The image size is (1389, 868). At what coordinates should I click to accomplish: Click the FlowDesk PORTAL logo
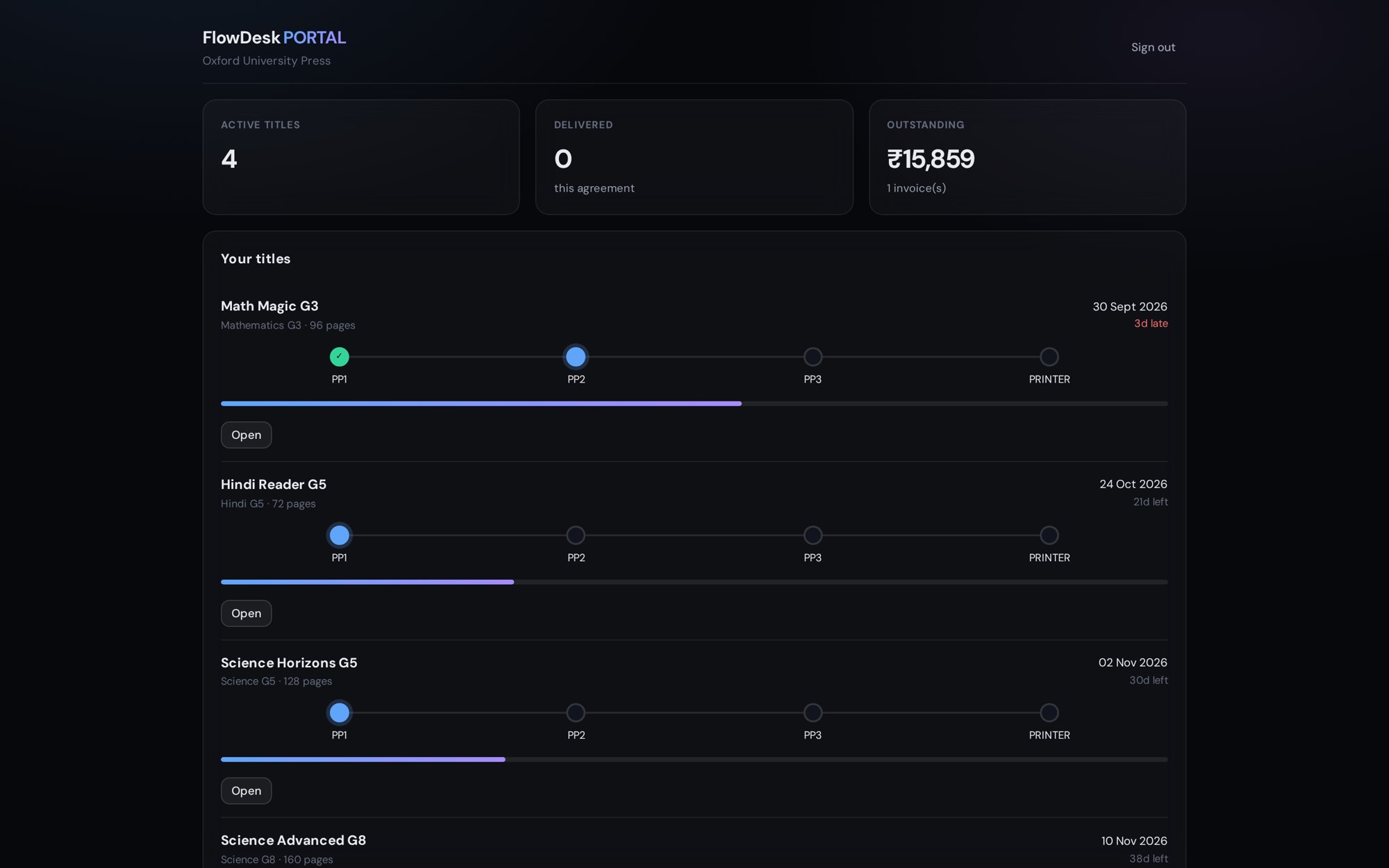[274, 37]
